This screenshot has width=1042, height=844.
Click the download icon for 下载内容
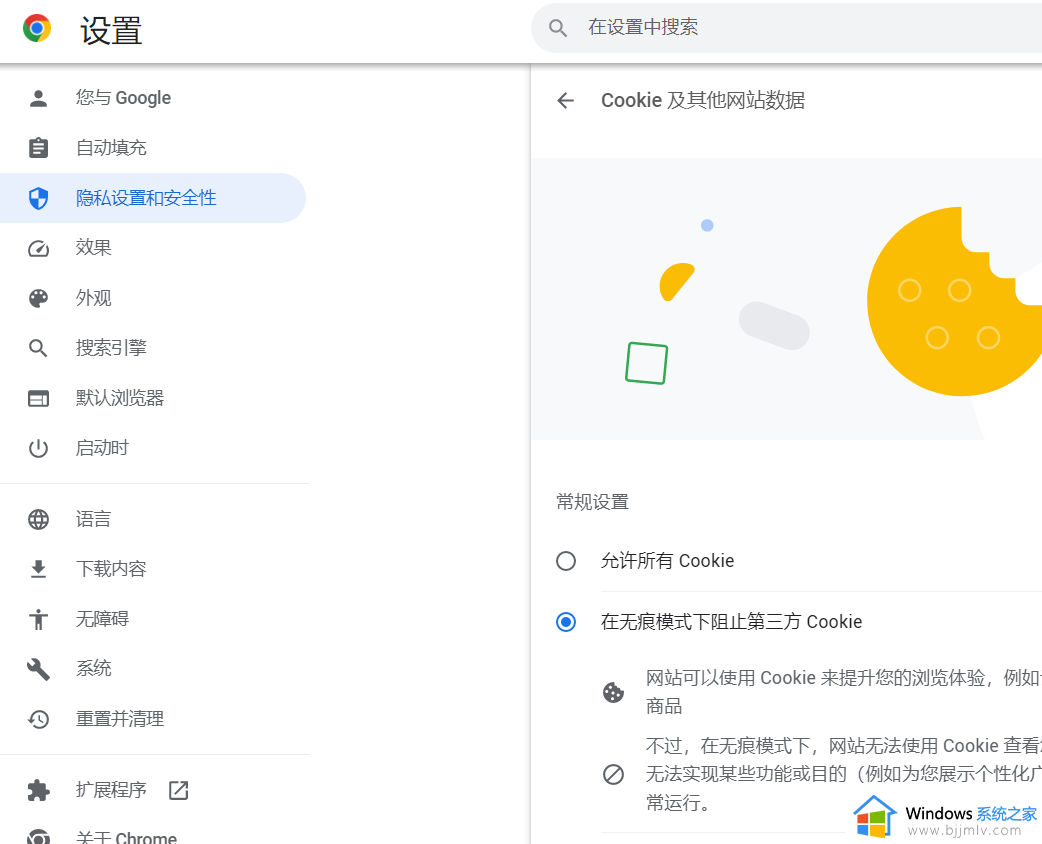pos(39,570)
